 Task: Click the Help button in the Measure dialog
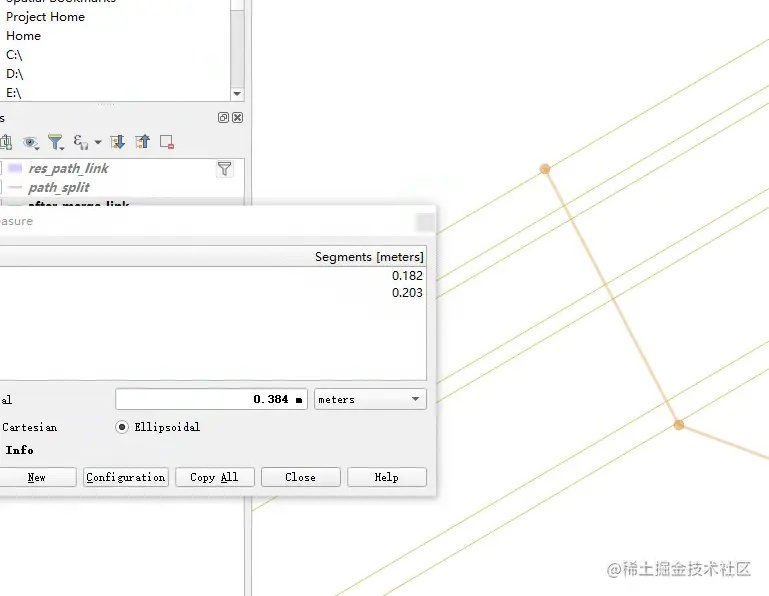point(386,477)
